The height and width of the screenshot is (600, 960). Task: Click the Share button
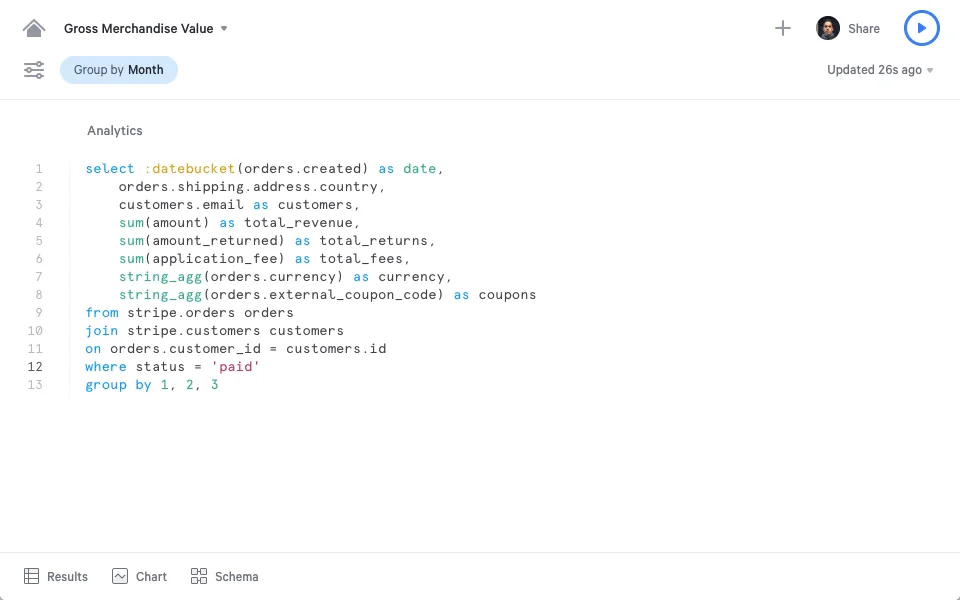pos(864,28)
